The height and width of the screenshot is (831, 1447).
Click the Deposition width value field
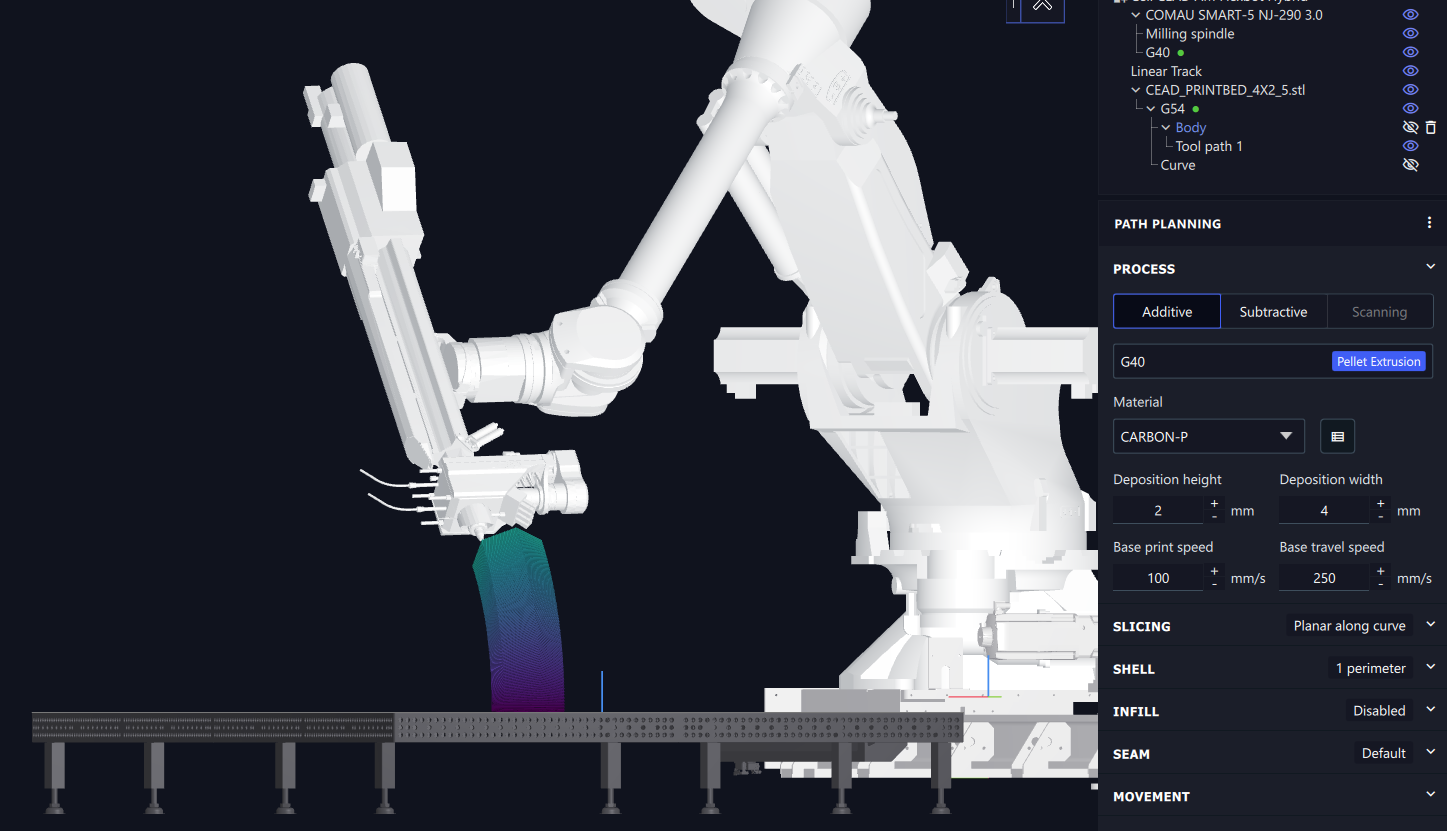[x=1324, y=510]
